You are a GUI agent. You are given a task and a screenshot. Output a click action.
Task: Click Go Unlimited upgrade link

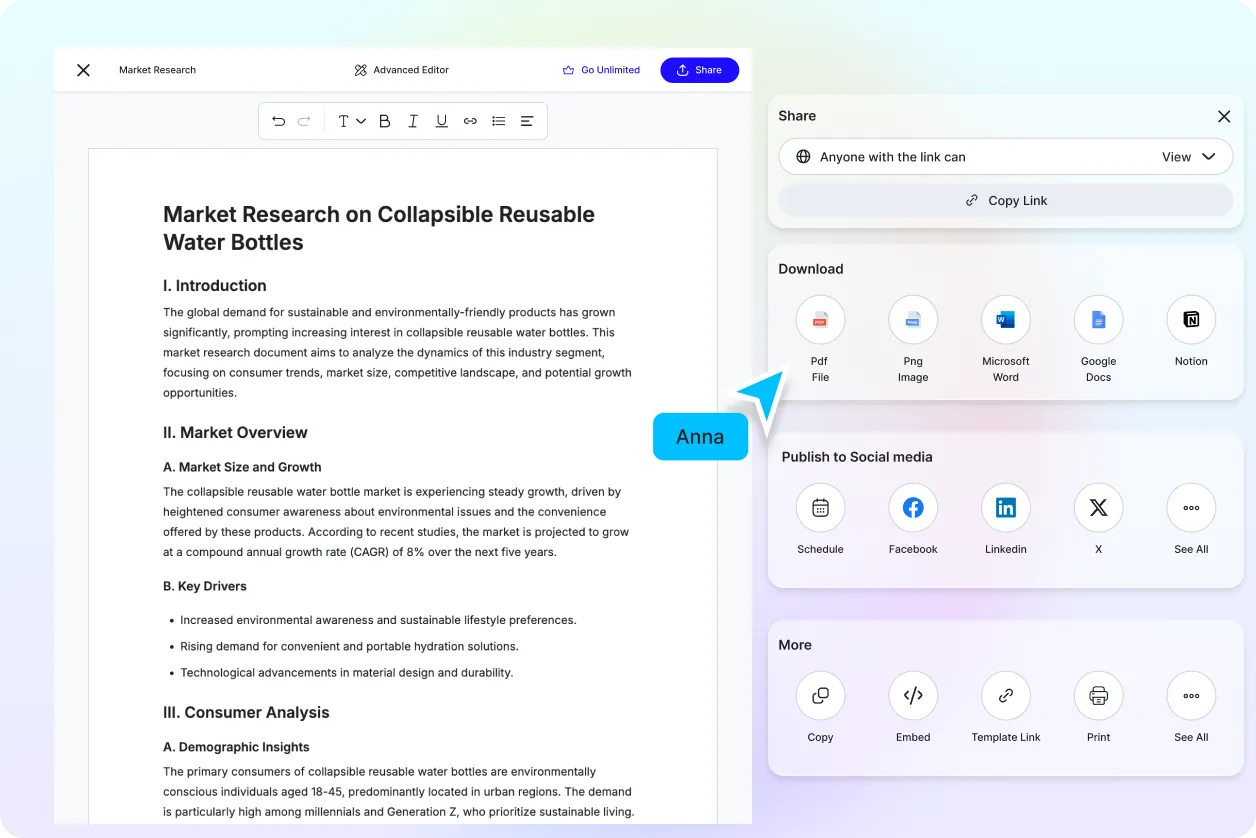(601, 70)
